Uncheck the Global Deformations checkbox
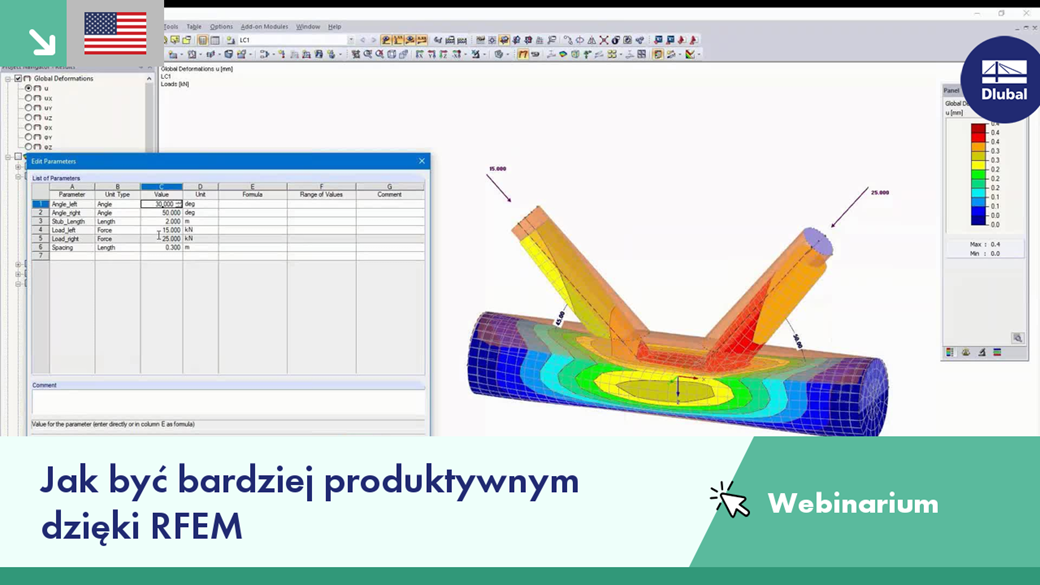Viewport: 1040px width, 585px height. pyautogui.click(x=18, y=78)
